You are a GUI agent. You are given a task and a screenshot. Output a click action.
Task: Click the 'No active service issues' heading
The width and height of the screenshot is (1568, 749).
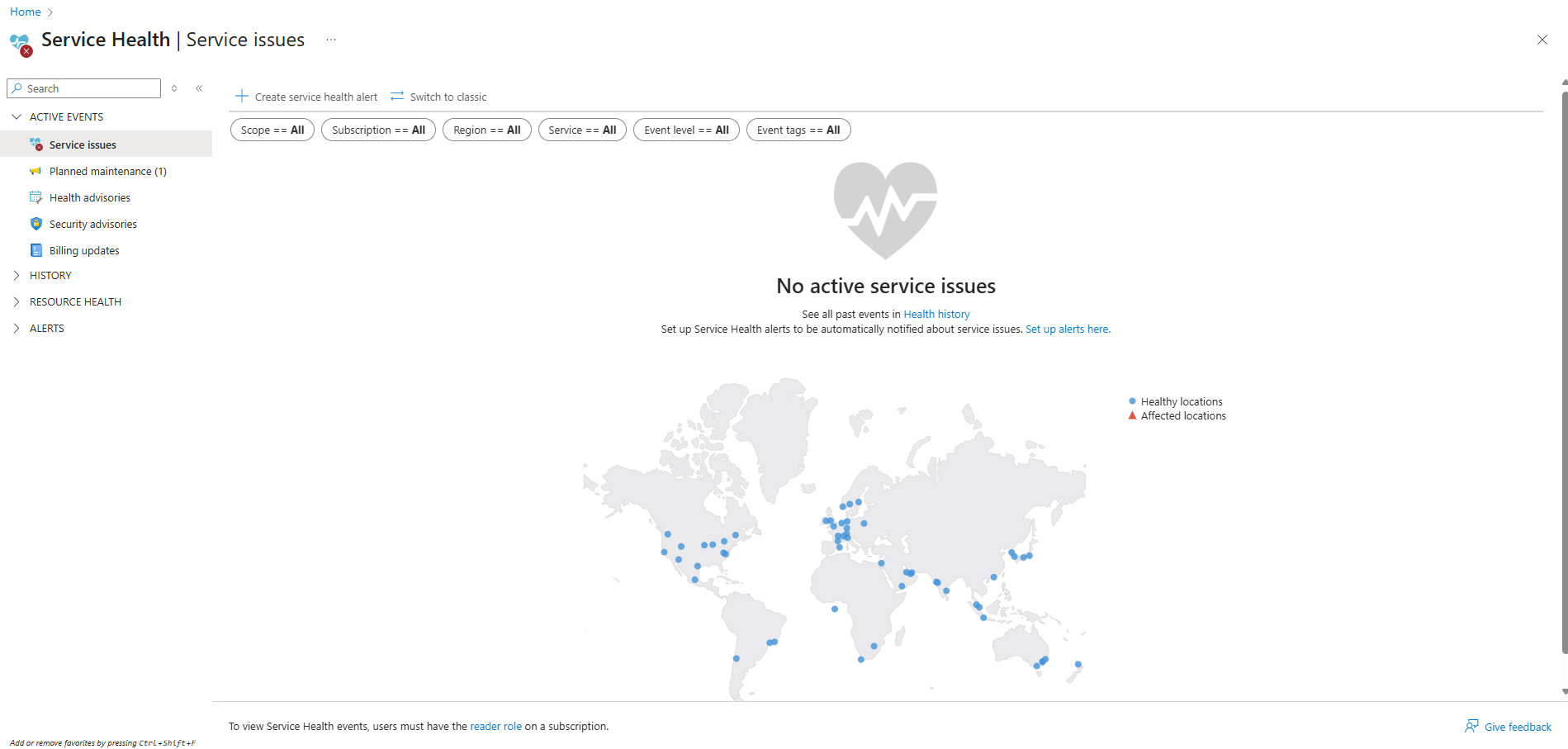click(886, 286)
